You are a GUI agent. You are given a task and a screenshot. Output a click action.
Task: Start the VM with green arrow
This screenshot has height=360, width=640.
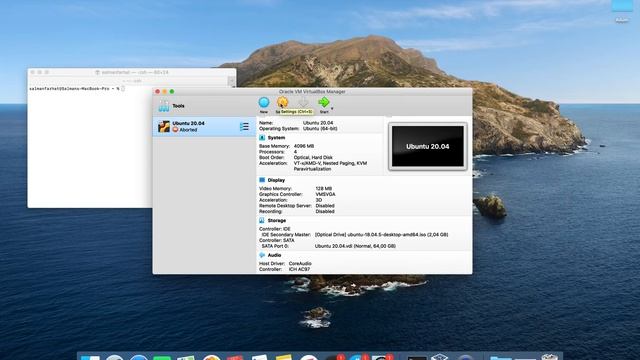(324, 102)
